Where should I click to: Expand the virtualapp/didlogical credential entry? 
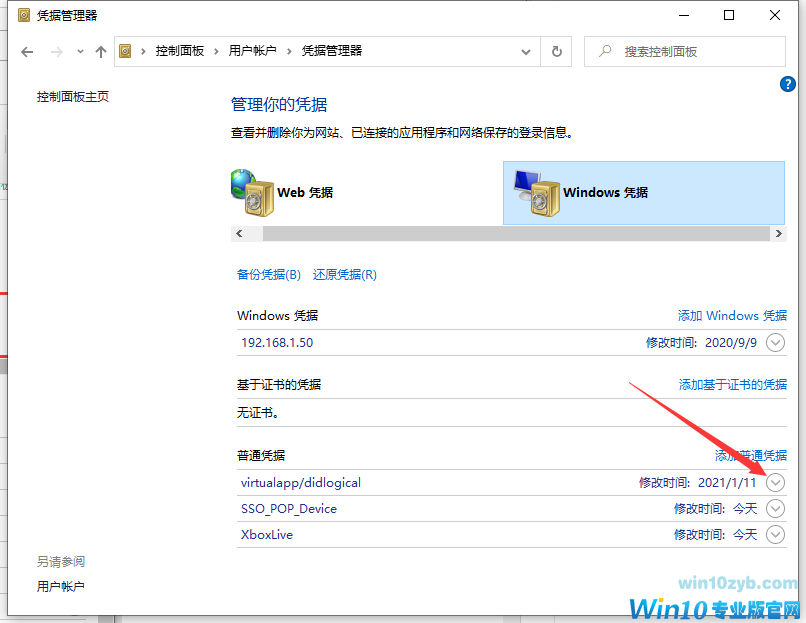click(x=775, y=482)
